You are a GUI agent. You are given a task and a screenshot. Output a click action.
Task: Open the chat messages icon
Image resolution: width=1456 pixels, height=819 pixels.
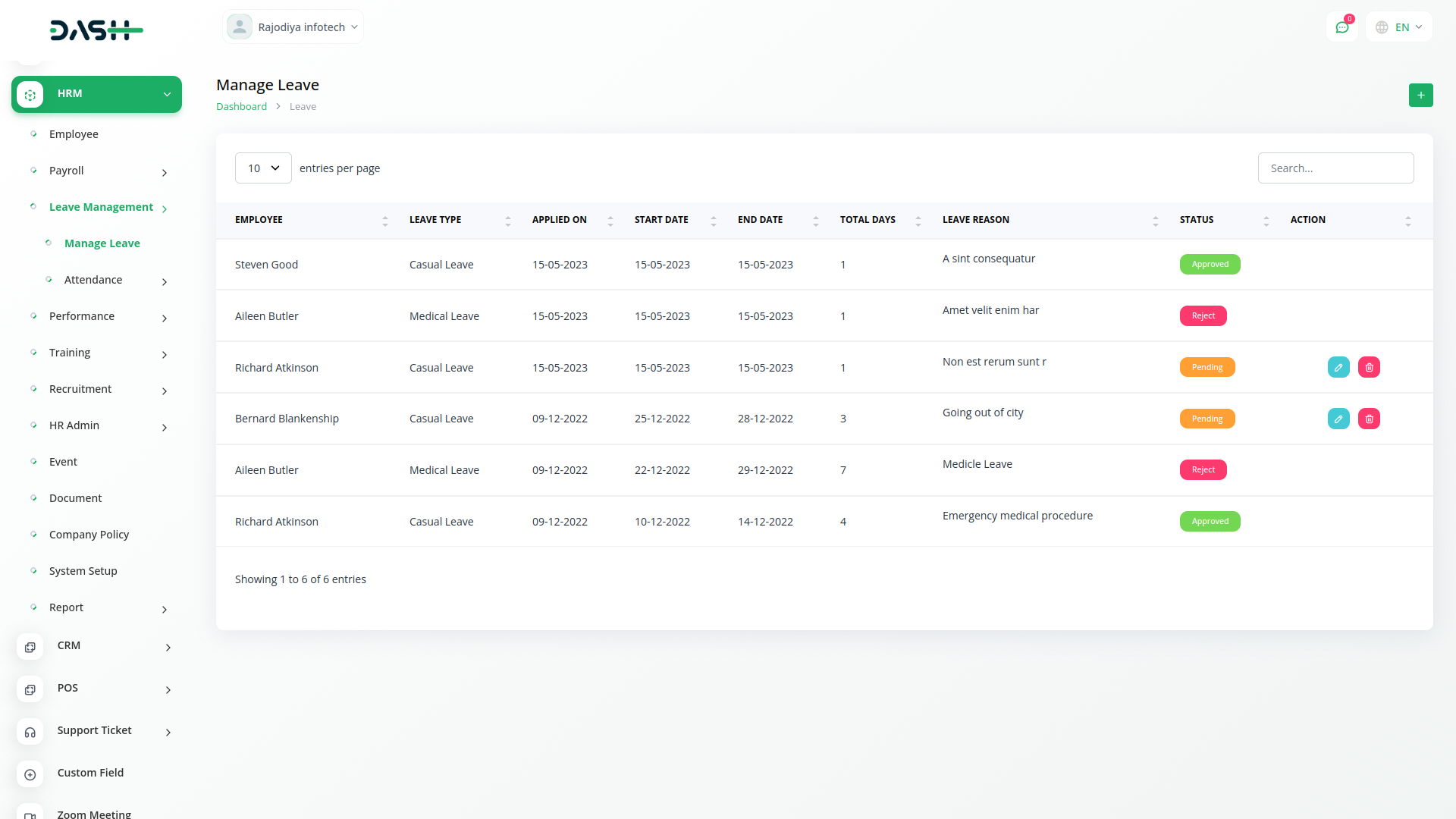click(x=1341, y=27)
